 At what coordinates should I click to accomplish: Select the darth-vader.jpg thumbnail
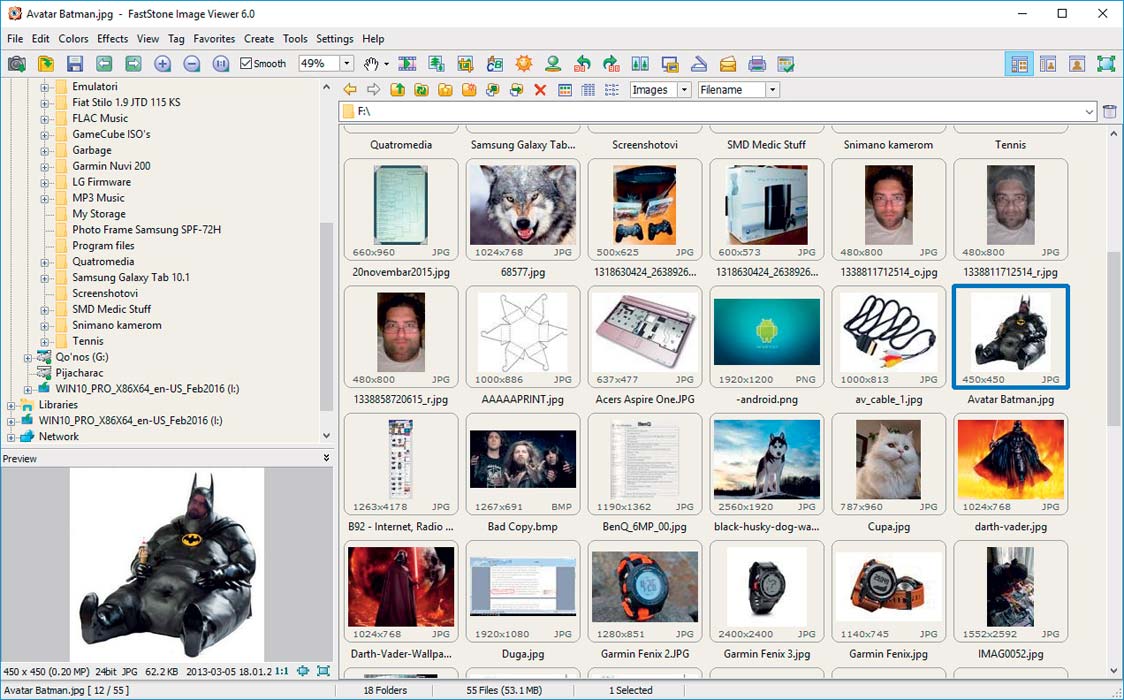click(x=1010, y=463)
